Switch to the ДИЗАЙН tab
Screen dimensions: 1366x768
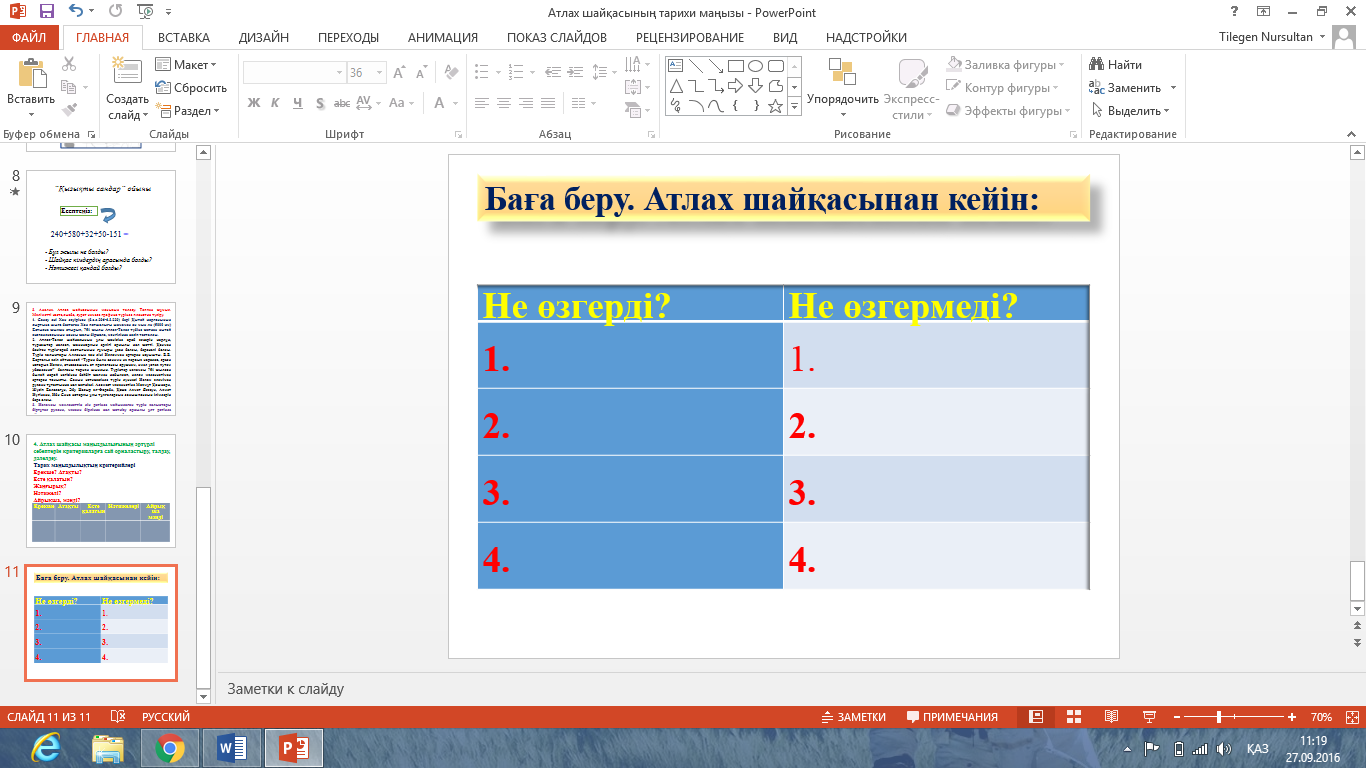click(x=264, y=38)
